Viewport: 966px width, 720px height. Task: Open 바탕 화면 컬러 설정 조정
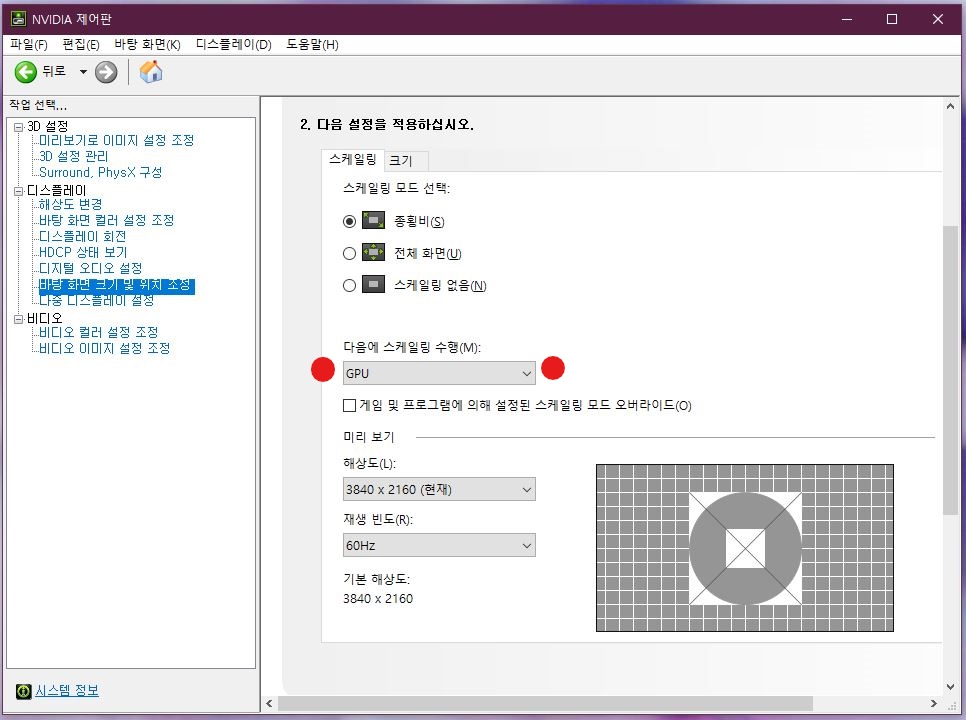point(107,220)
